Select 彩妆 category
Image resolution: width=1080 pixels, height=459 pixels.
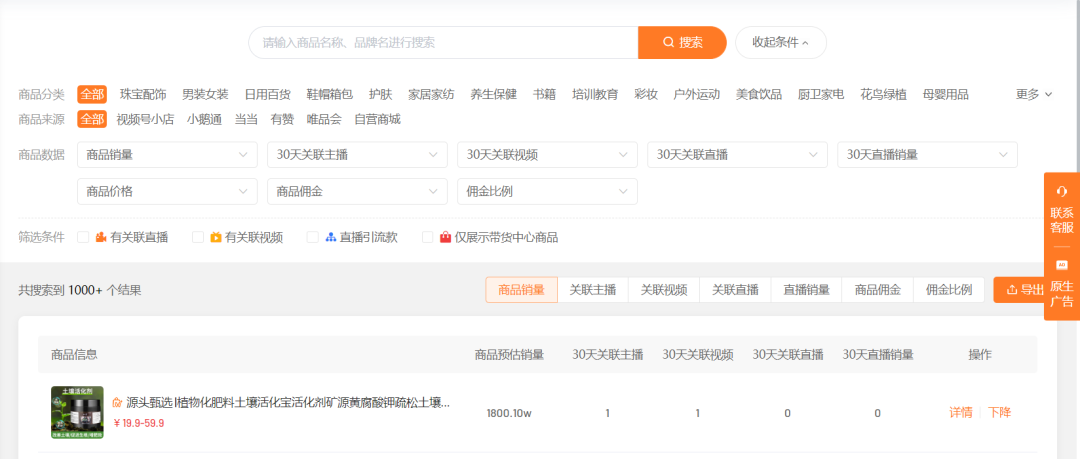point(646,94)
